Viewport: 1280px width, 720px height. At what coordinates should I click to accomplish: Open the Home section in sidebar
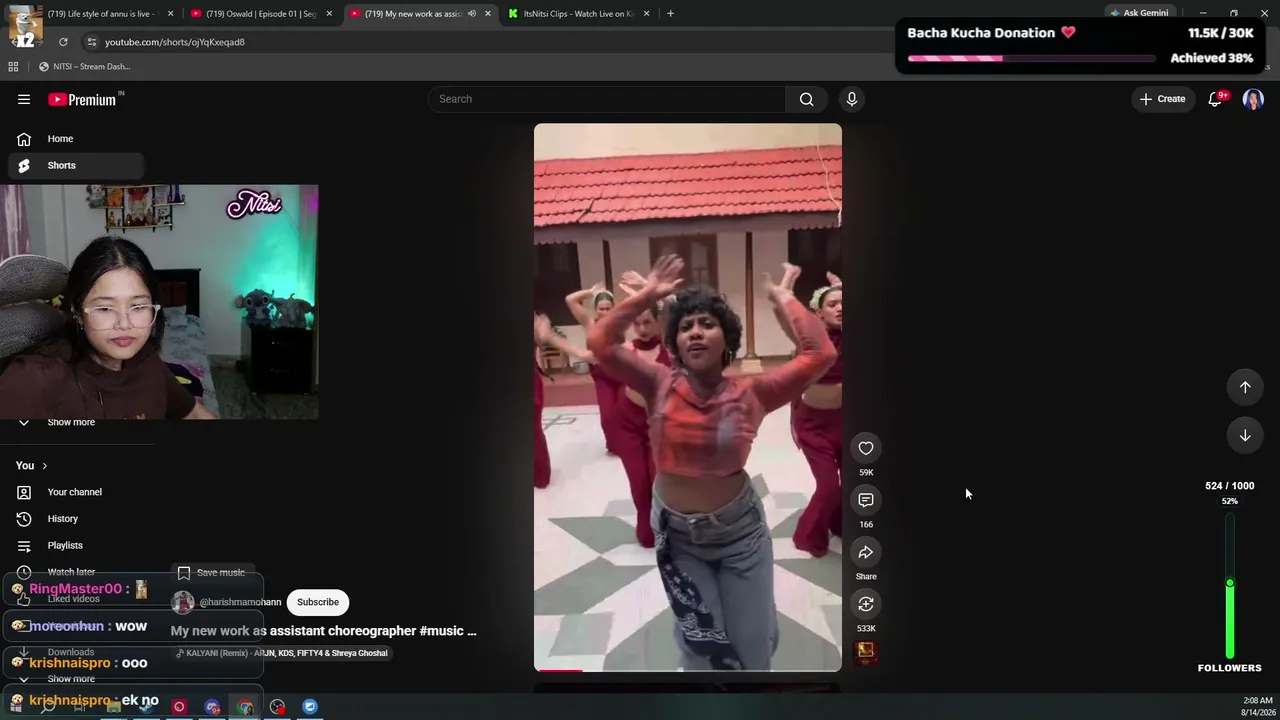(x=76, y=139)
